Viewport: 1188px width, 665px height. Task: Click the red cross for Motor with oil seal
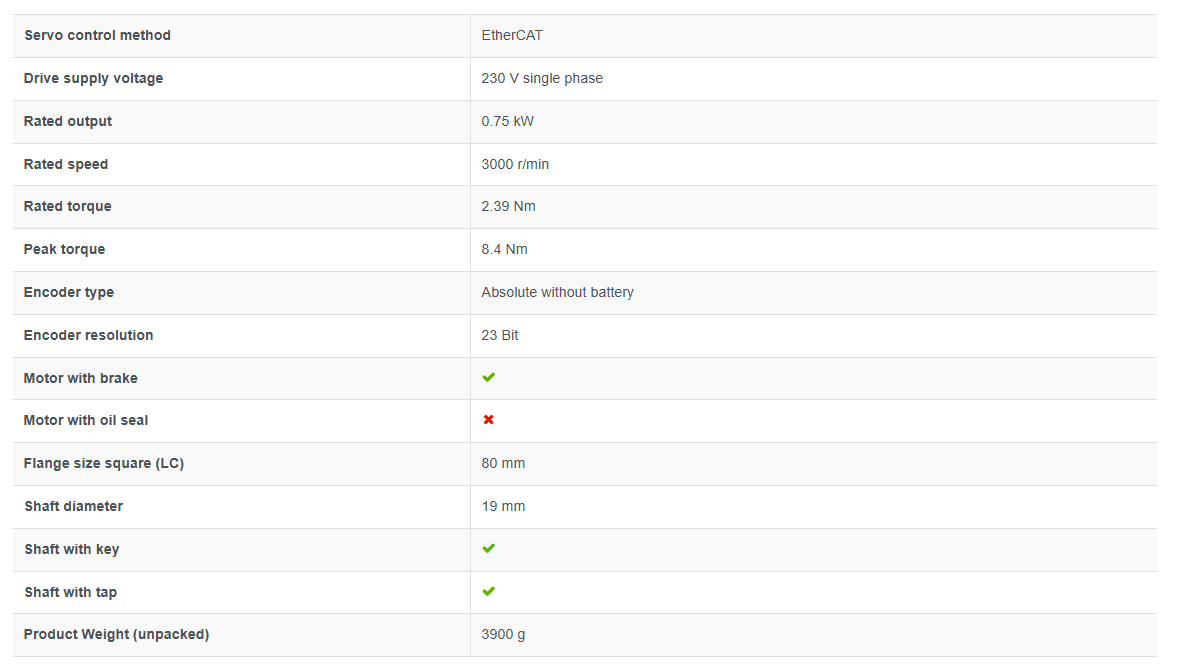489,420
